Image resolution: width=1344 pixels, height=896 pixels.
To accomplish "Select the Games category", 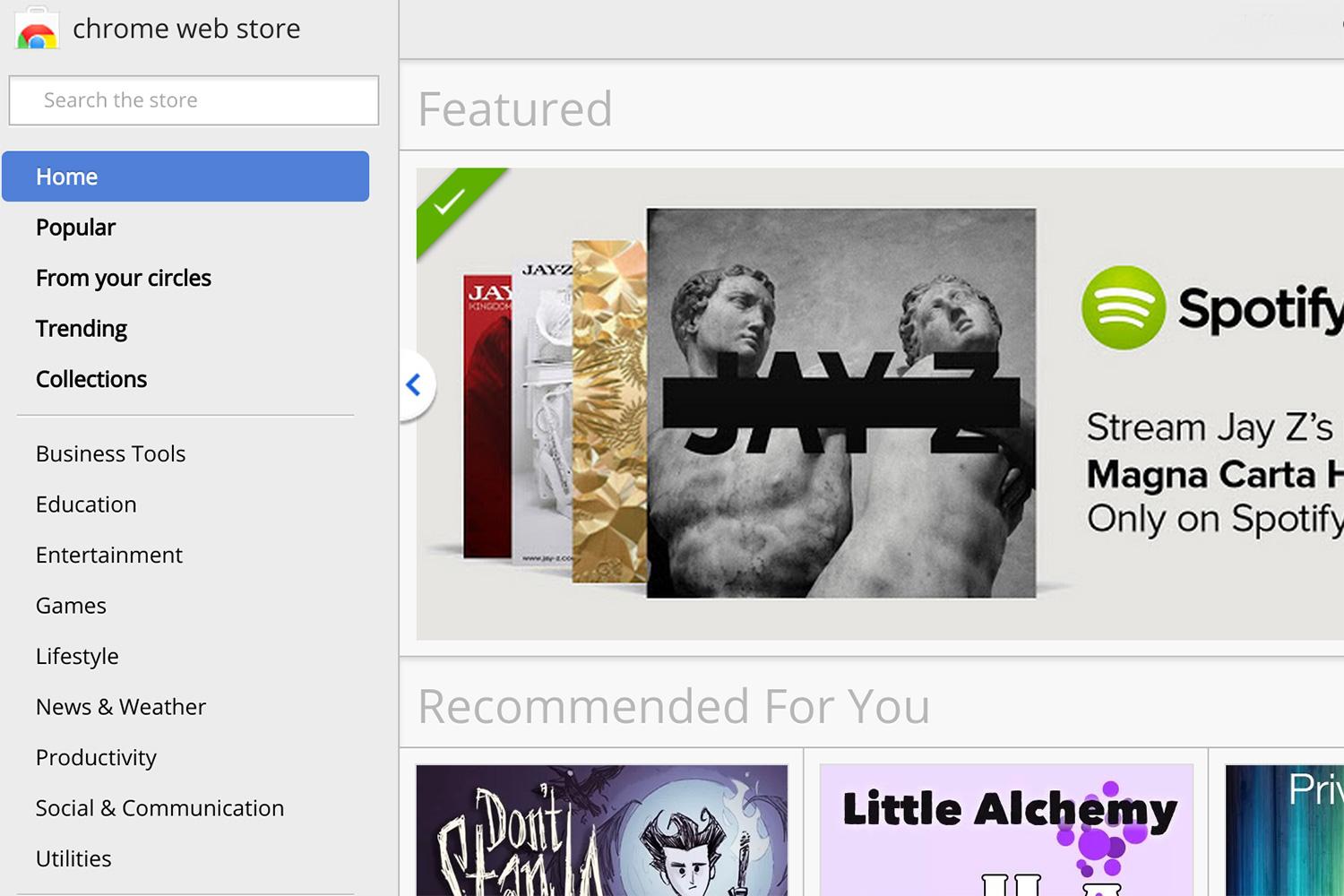I will pos(71,606).
